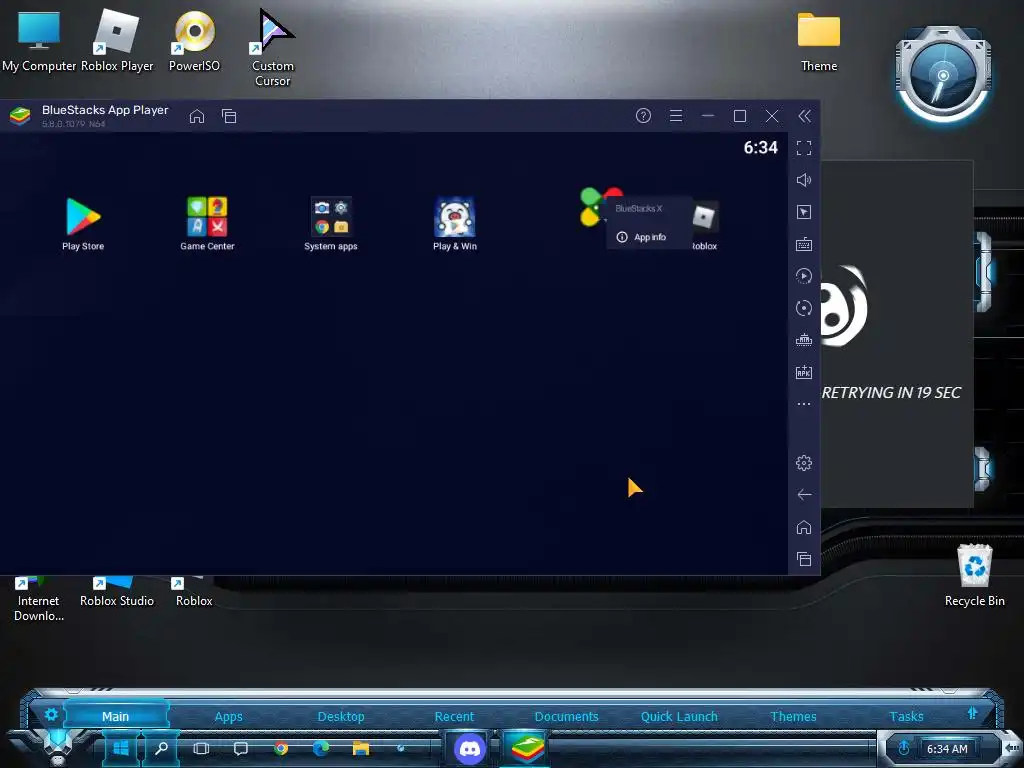The height and width of the screenshot is (768, 1024).
Task: Switch to the Apps tab in the dock
Action: 229,716
